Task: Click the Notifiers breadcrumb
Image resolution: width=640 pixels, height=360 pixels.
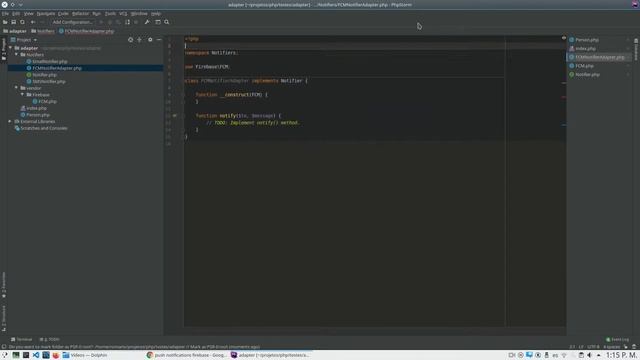Action: tap(43, 31)
